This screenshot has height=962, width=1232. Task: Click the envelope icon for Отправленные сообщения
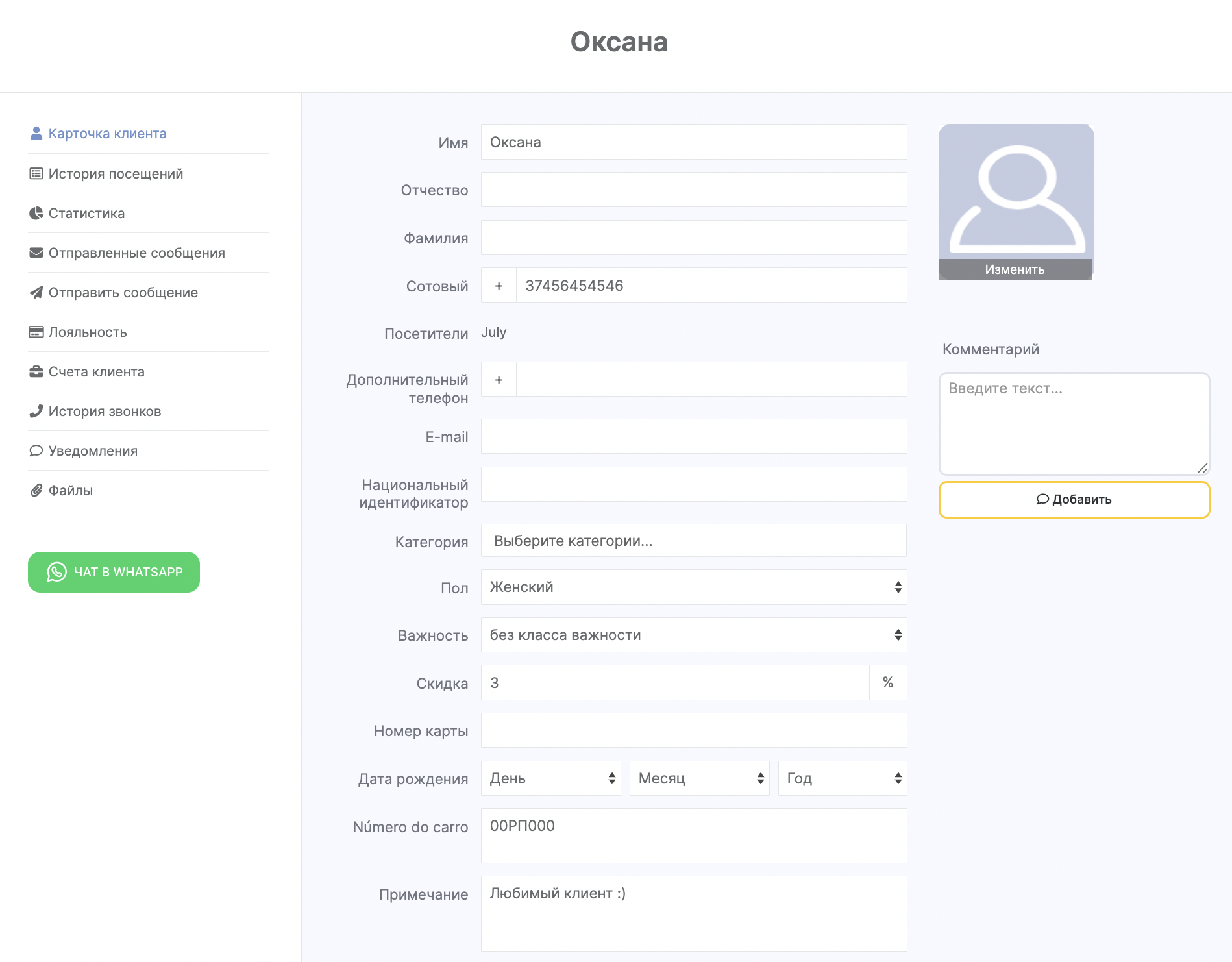coord(36,253)
